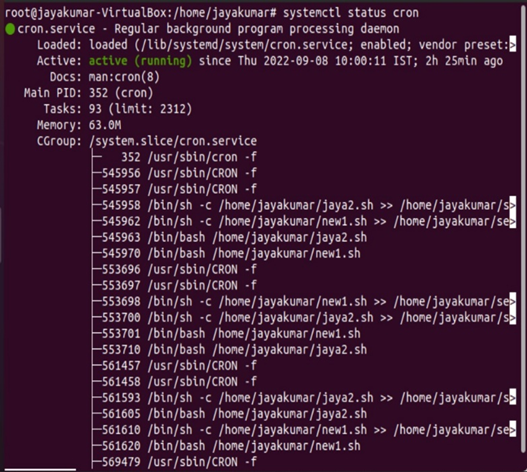Click truncation marker on the 561593 row

513,398
